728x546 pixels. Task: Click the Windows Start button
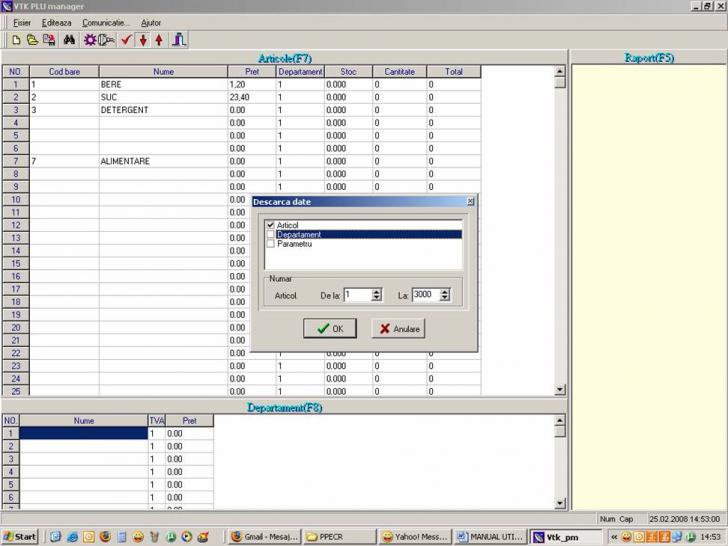tap(19, 537)
